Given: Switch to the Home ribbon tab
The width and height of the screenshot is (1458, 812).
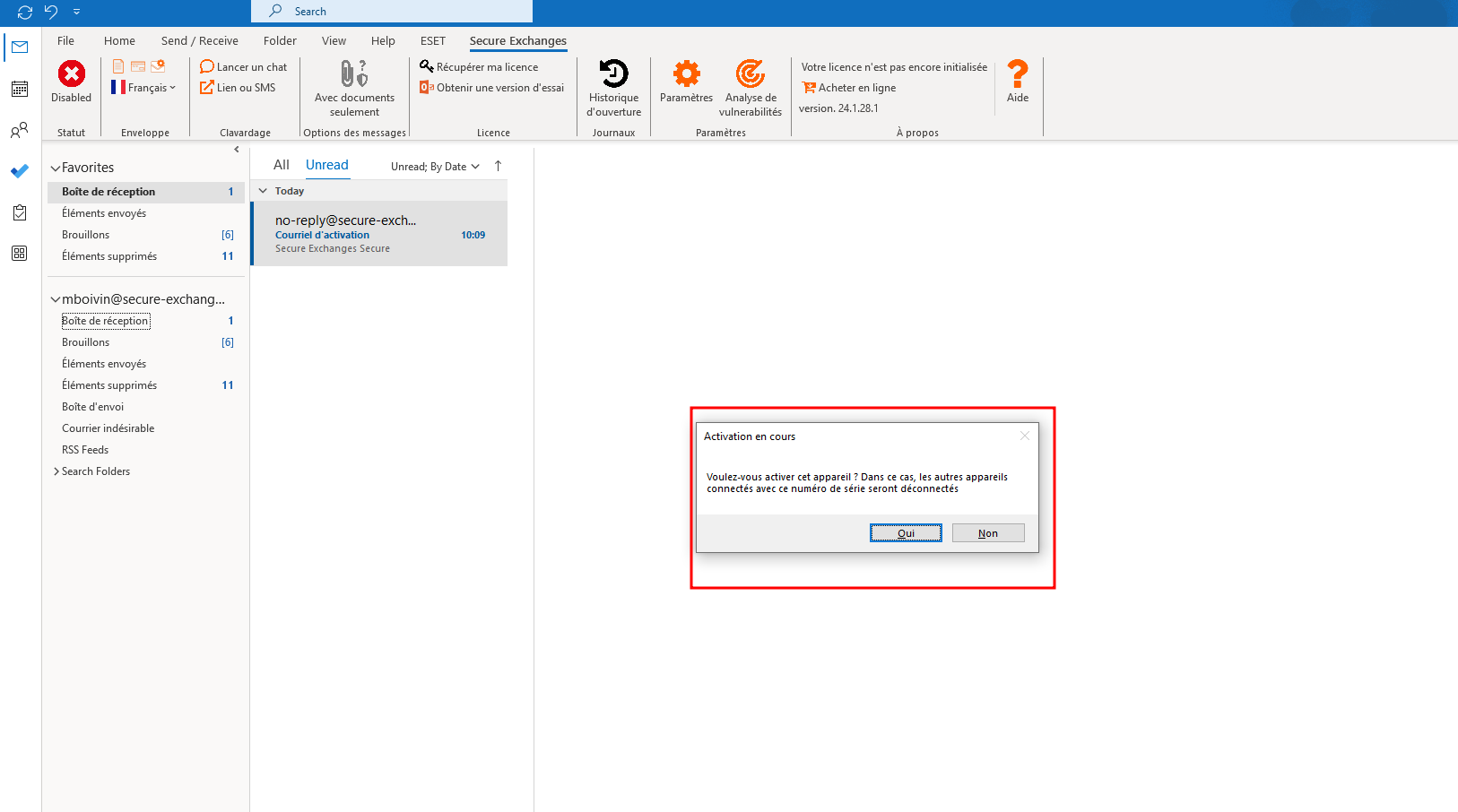Looking at the screenshot, I should [119, 40].
